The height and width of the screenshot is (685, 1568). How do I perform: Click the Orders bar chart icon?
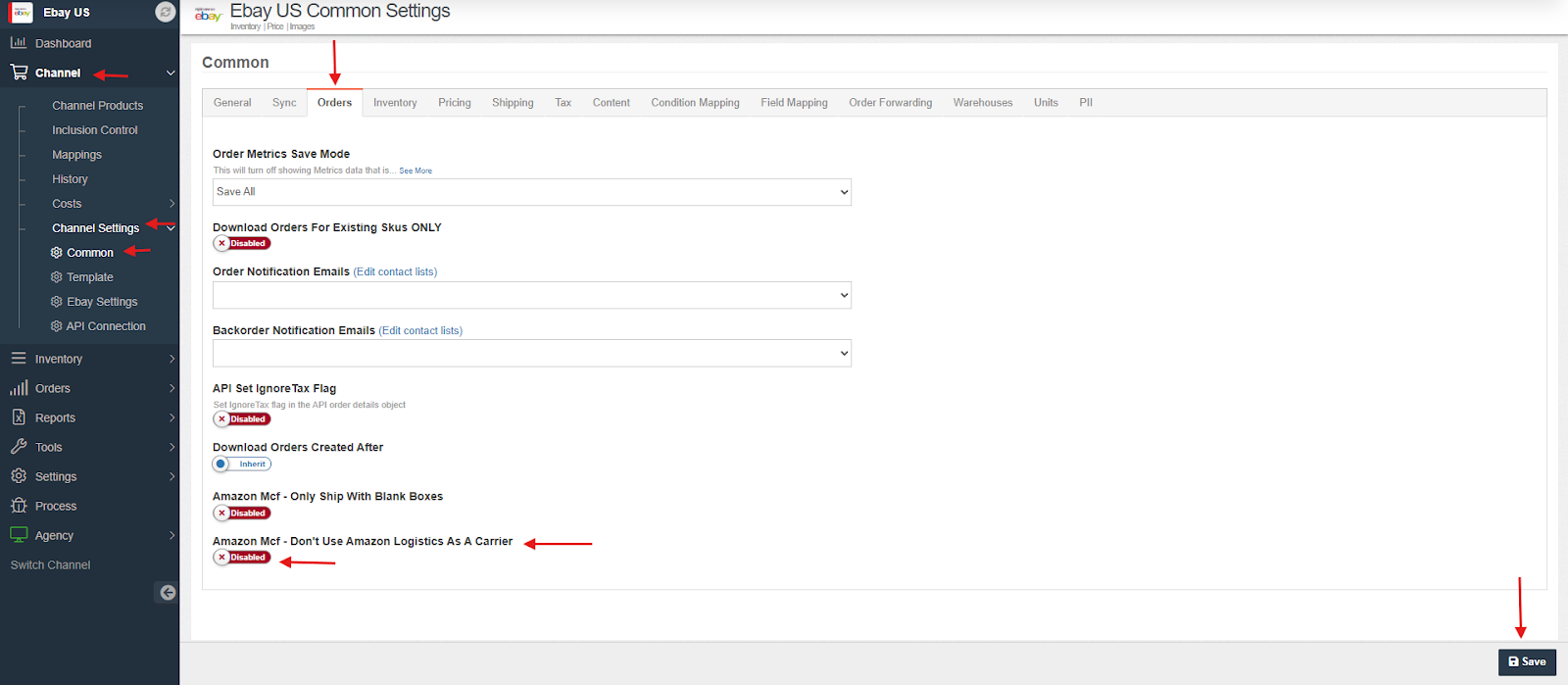pyautogui.click(x=19, y=388)
